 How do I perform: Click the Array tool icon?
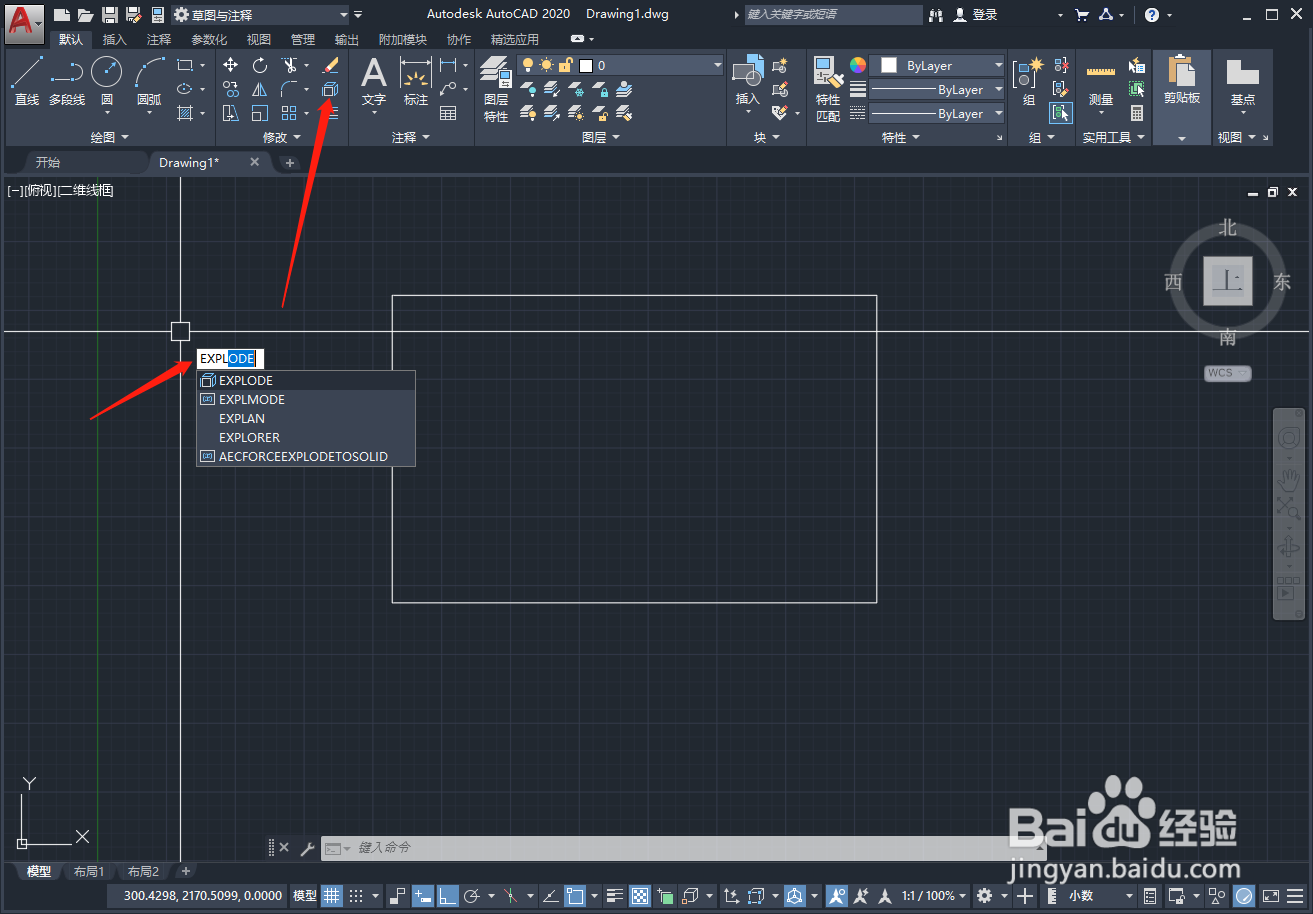click(289, 113)
